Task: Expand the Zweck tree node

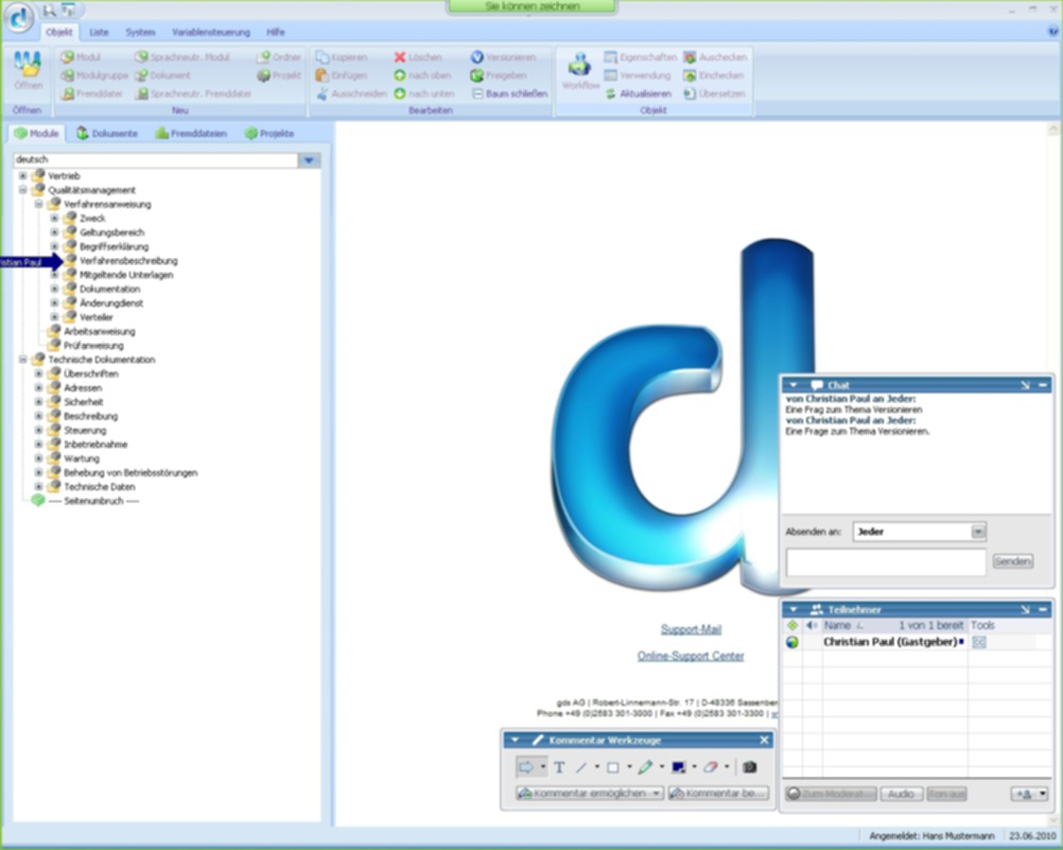Action: [55, 218]
